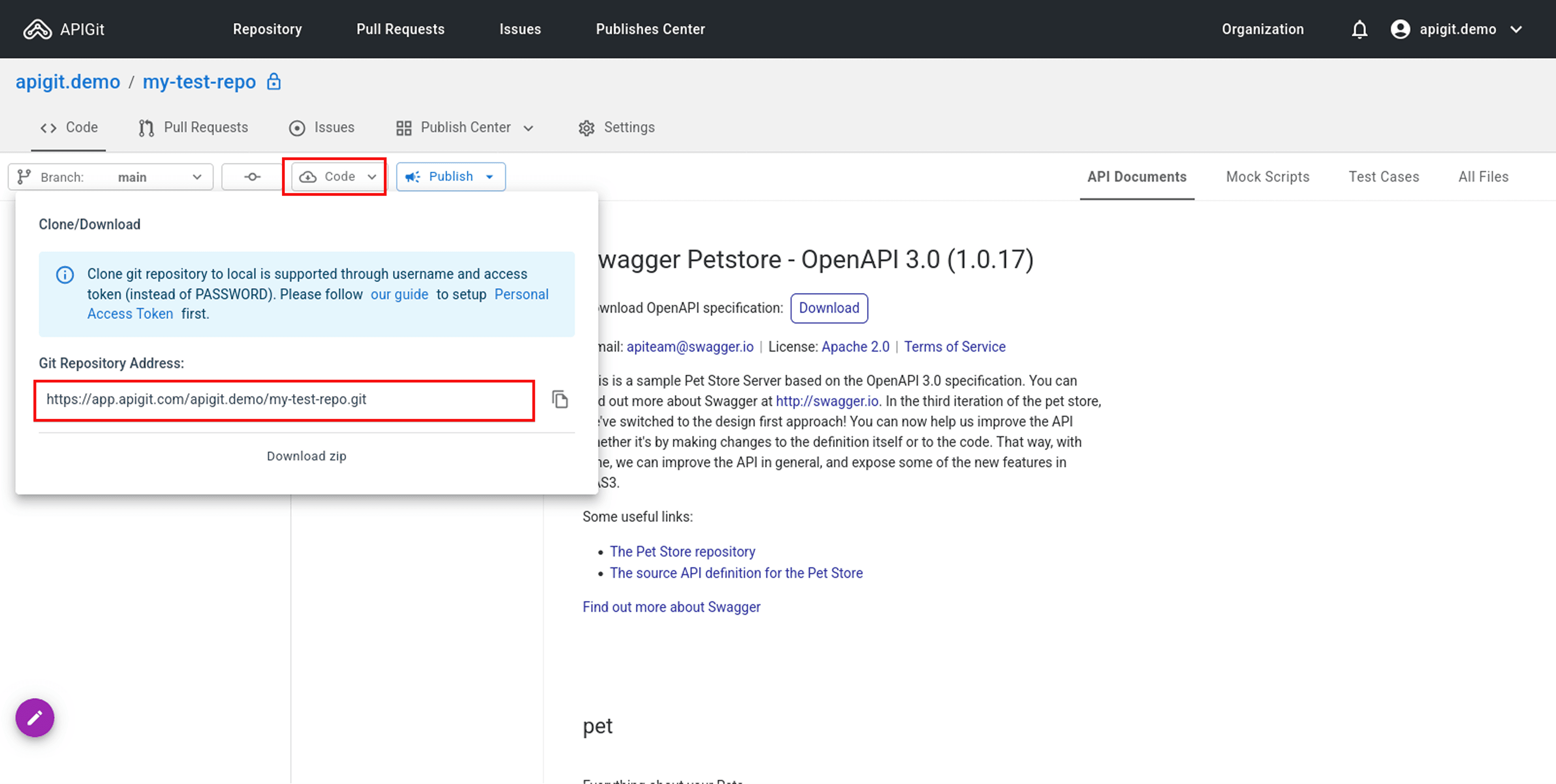
Task: Open Pull Requests in top navigation
Action: [x=400, y=29]
